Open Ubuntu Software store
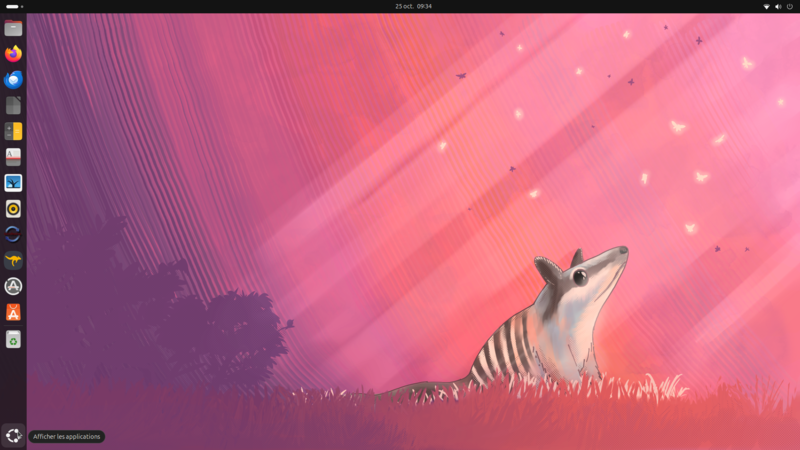The height and width of the screenshot is (450, 800). pos(13,312)
